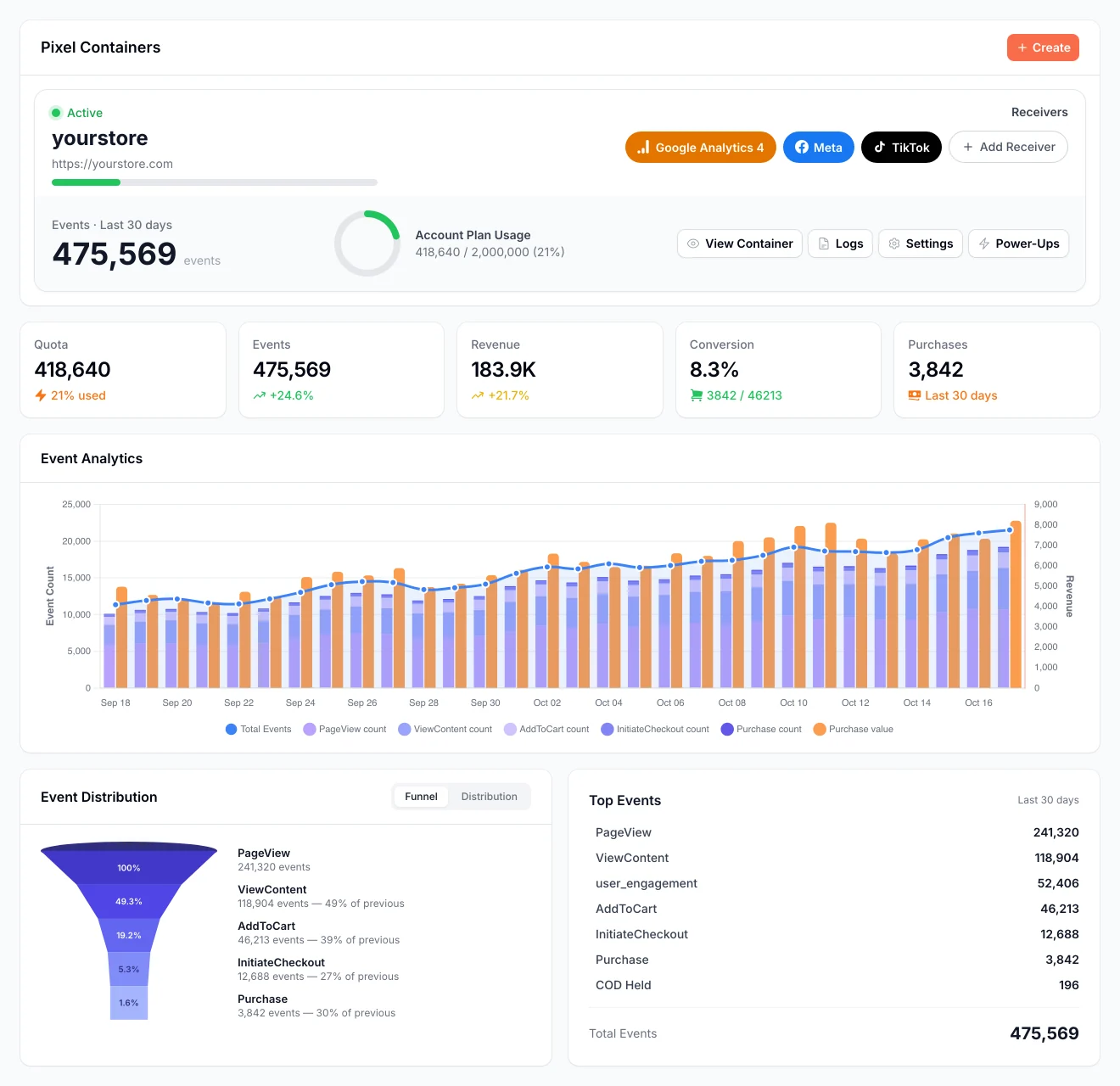Toggle Total Events series in chart legend
This screenshot has width=1120, height=1086.
(258, 729)
